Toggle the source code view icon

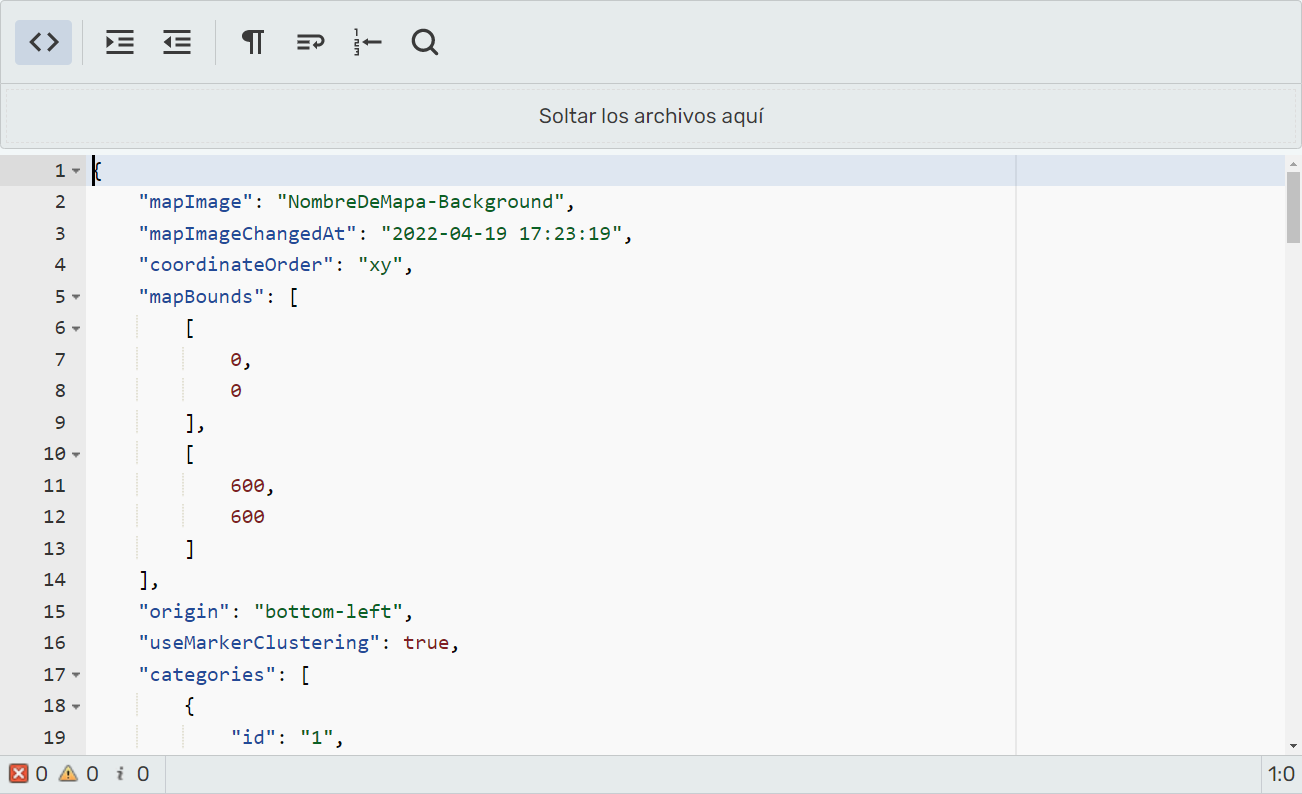coord(43,43)
